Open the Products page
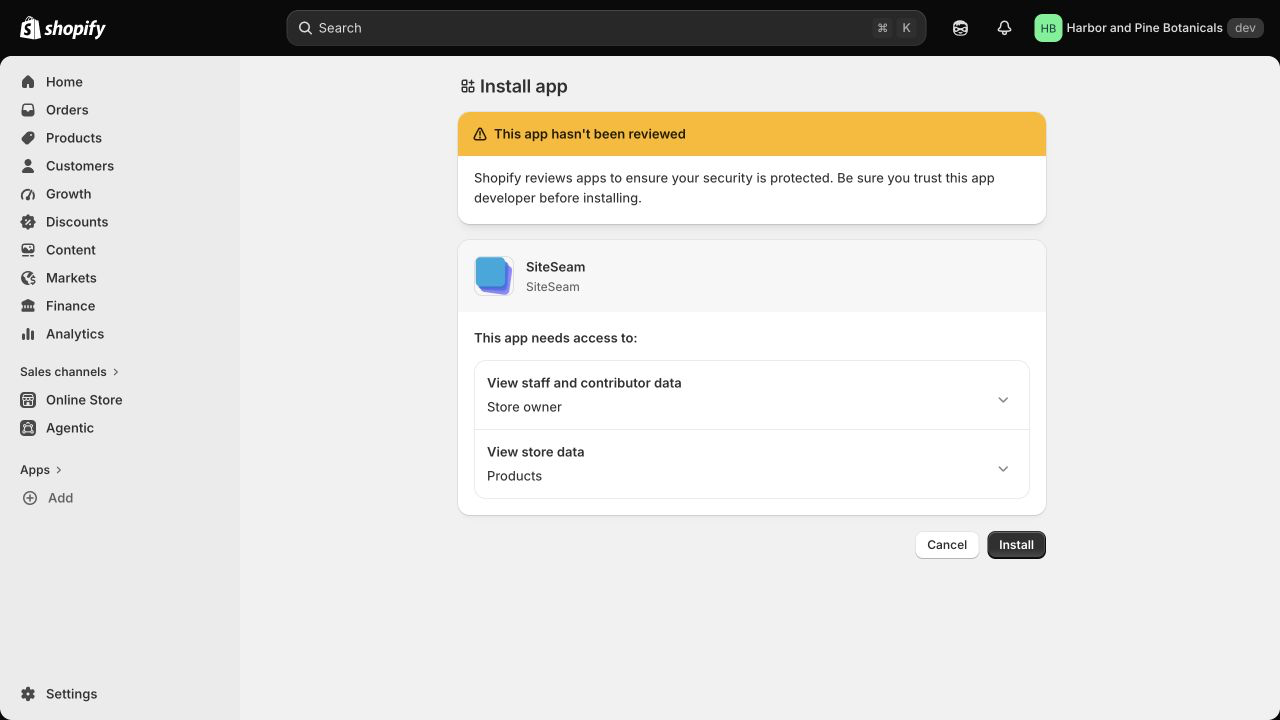1280x720 pixels. [120, 138]
